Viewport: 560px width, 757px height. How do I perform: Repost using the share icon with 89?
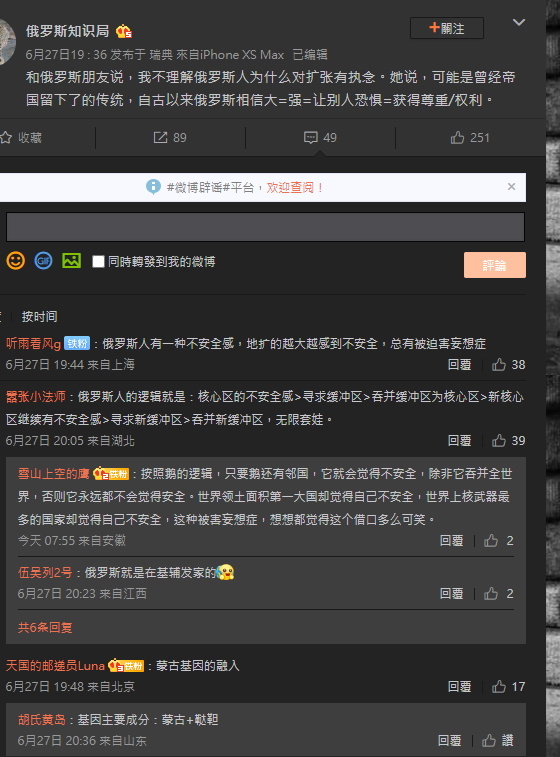[x=170, y=138]
